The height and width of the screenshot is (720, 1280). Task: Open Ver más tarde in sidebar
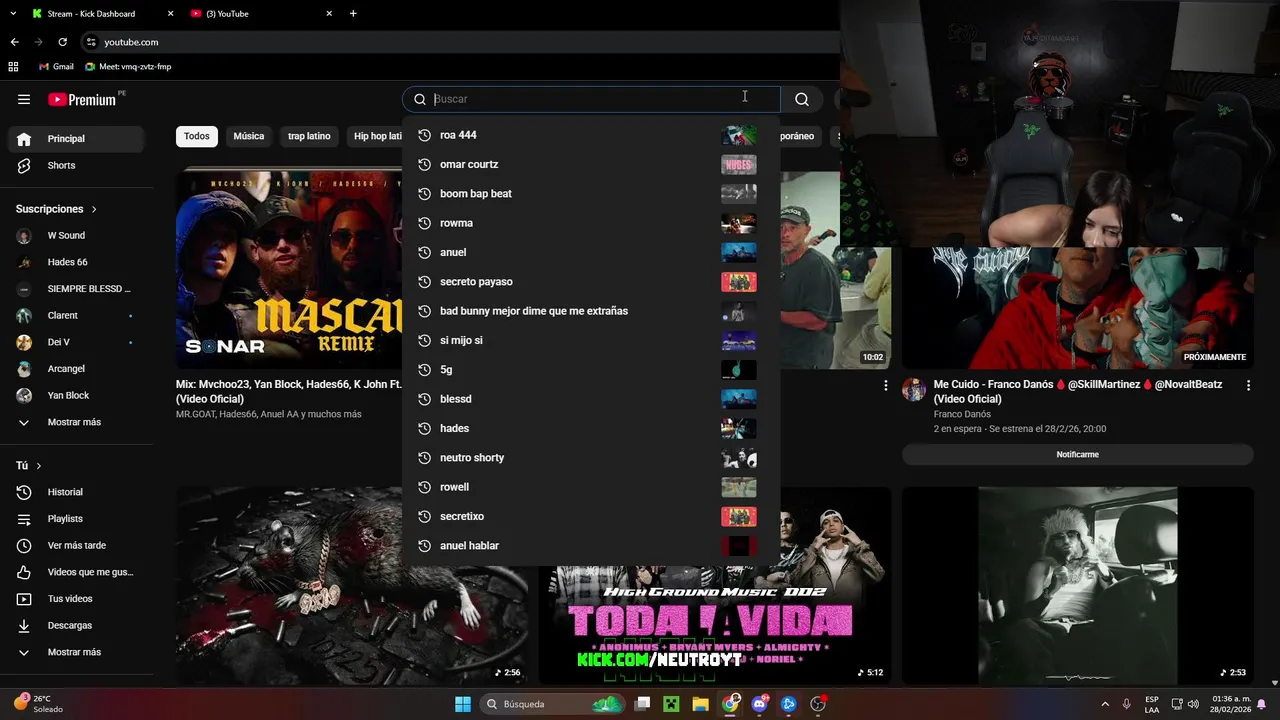(76, 545)
